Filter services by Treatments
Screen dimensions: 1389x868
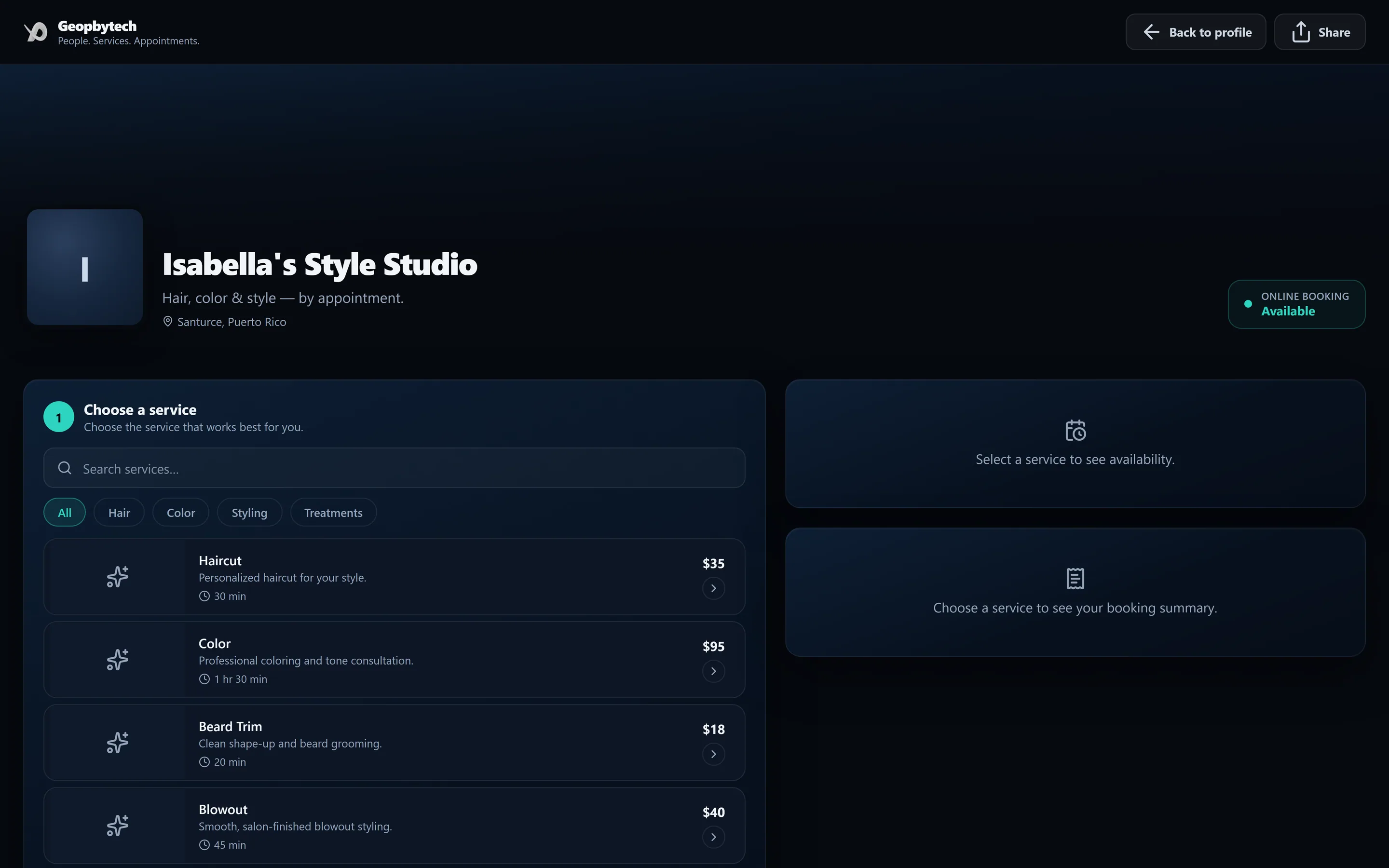pos(333,513)
